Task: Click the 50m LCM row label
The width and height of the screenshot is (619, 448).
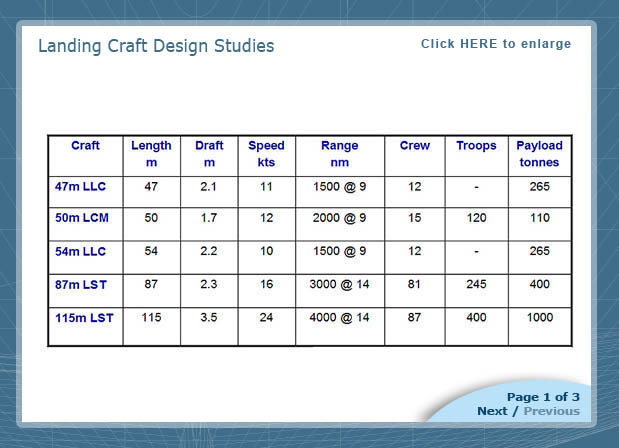Action: (x=81, y=218)
